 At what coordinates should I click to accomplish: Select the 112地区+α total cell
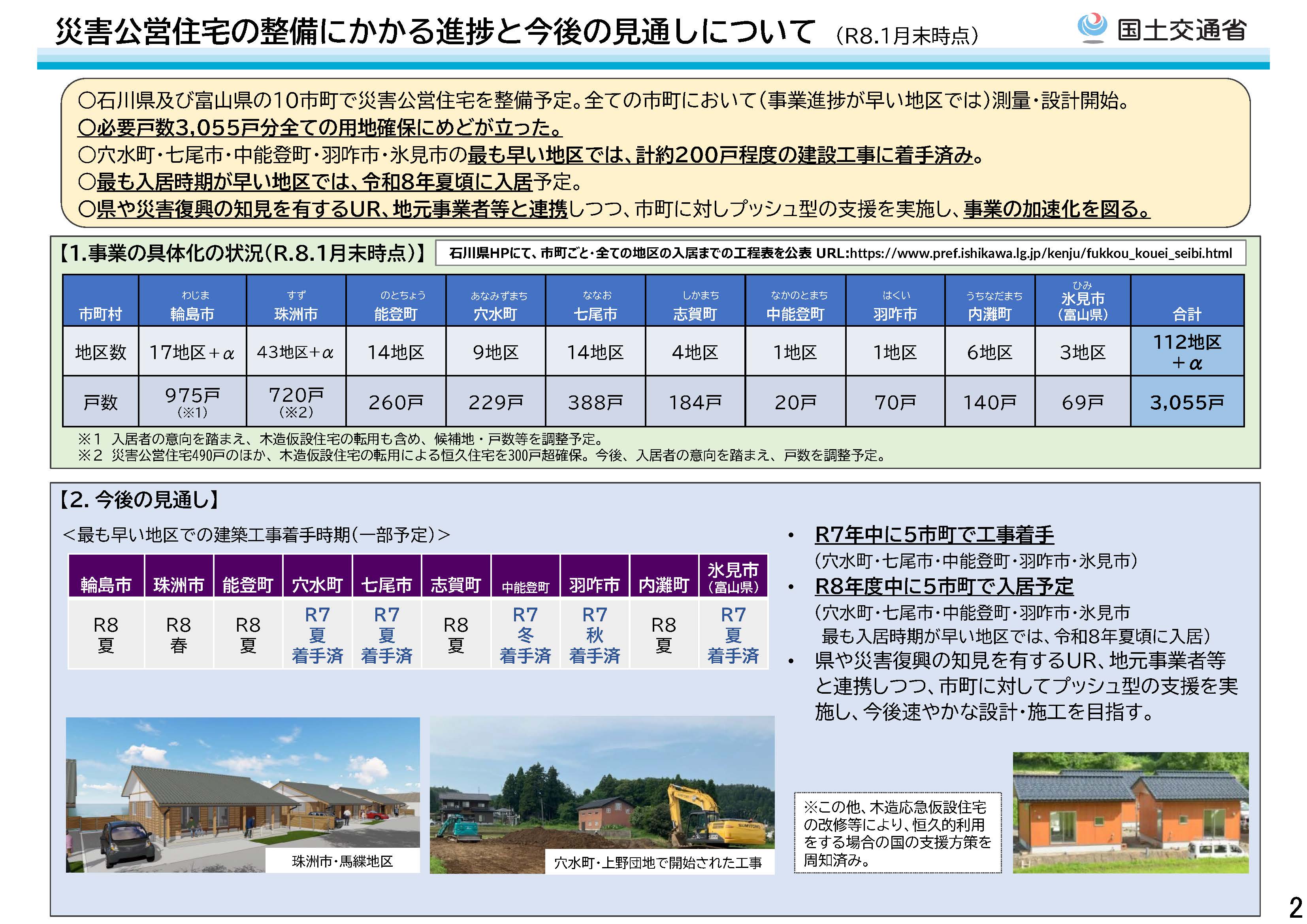pos(1187,351)
